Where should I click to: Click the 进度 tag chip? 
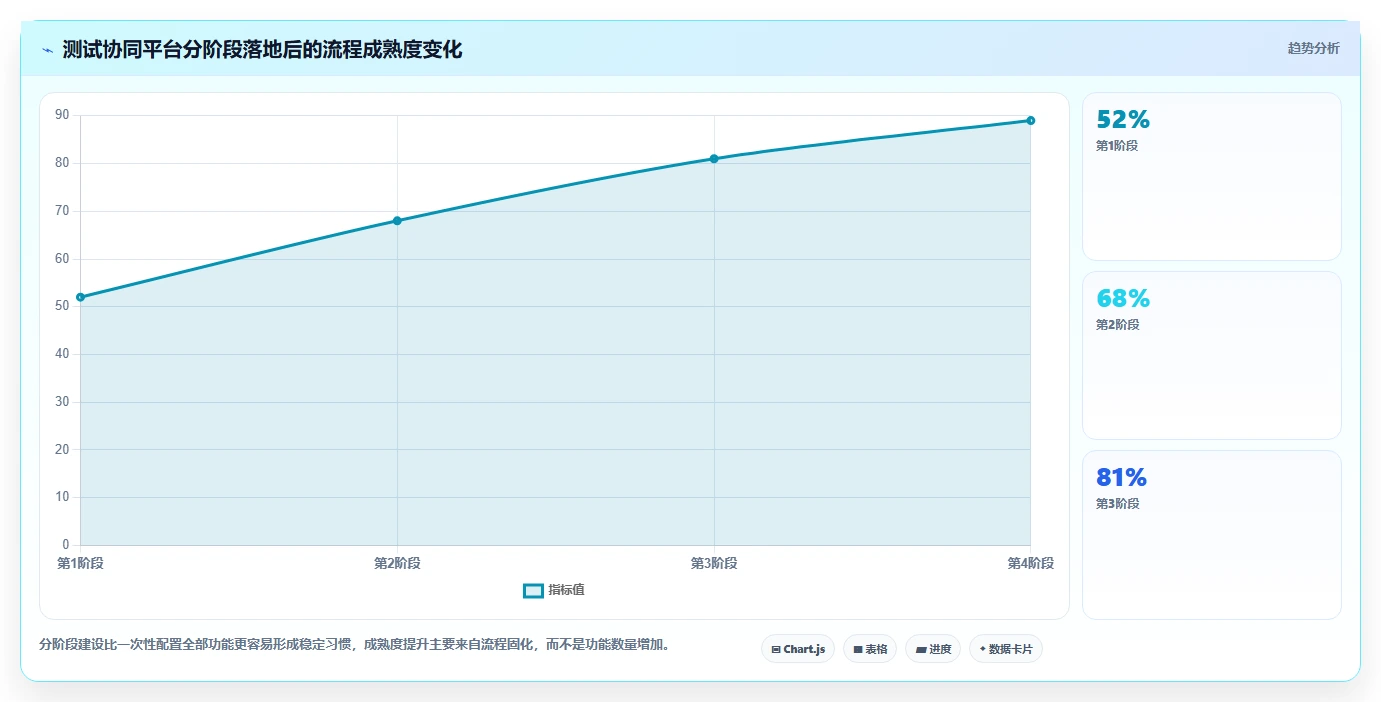[x=933, y=649]
